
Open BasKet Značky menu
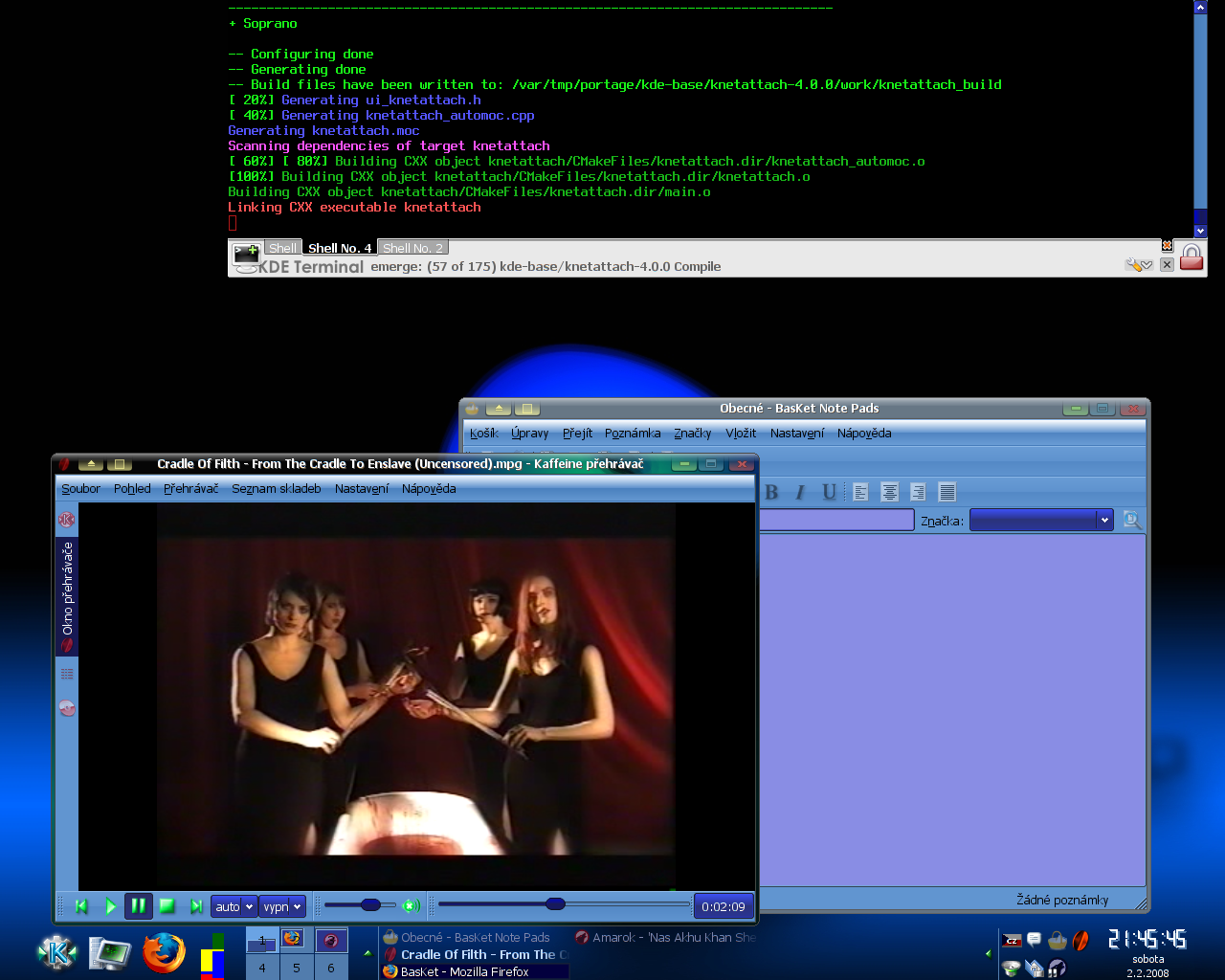click(693, 433)
